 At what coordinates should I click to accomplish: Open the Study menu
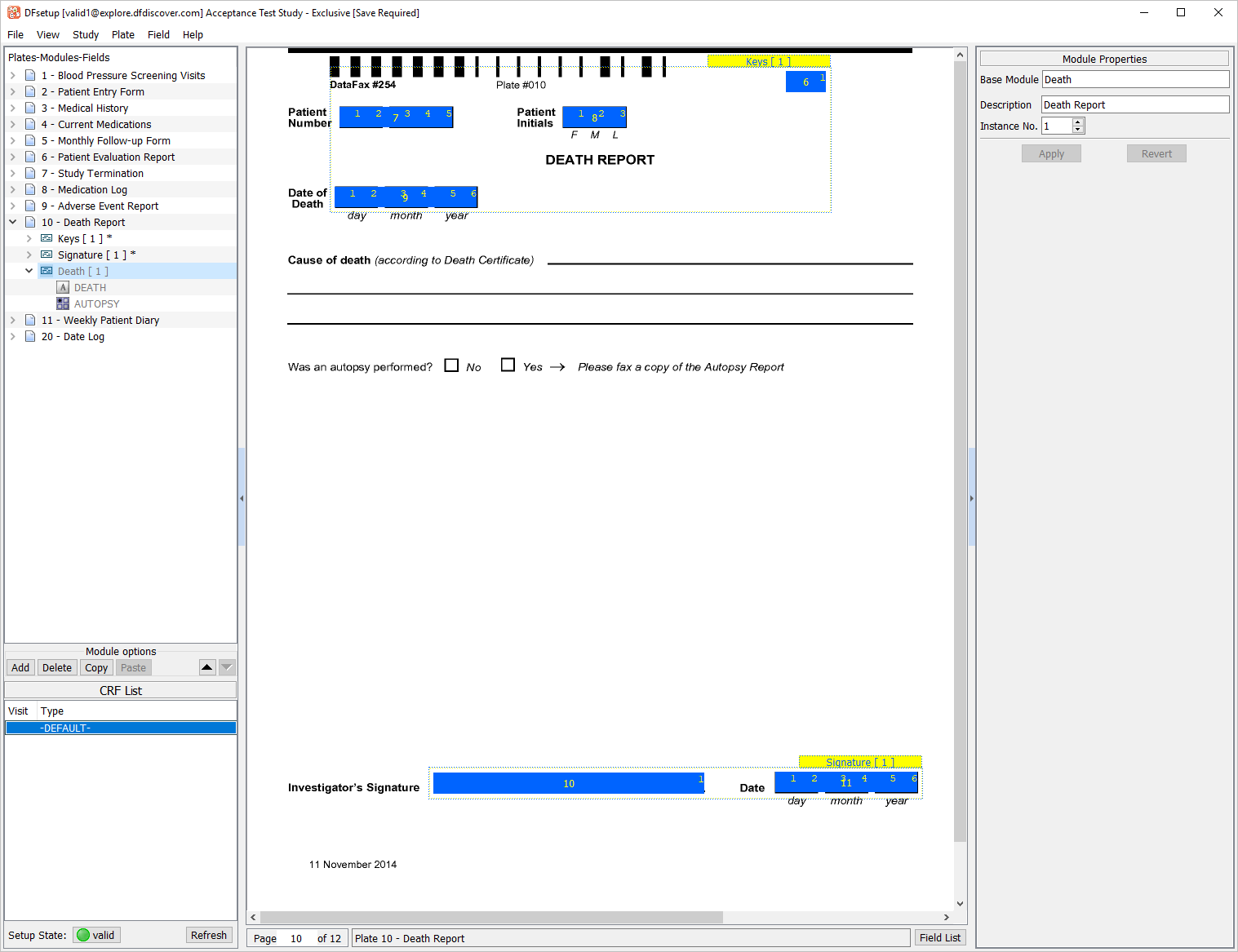[85, 34]
